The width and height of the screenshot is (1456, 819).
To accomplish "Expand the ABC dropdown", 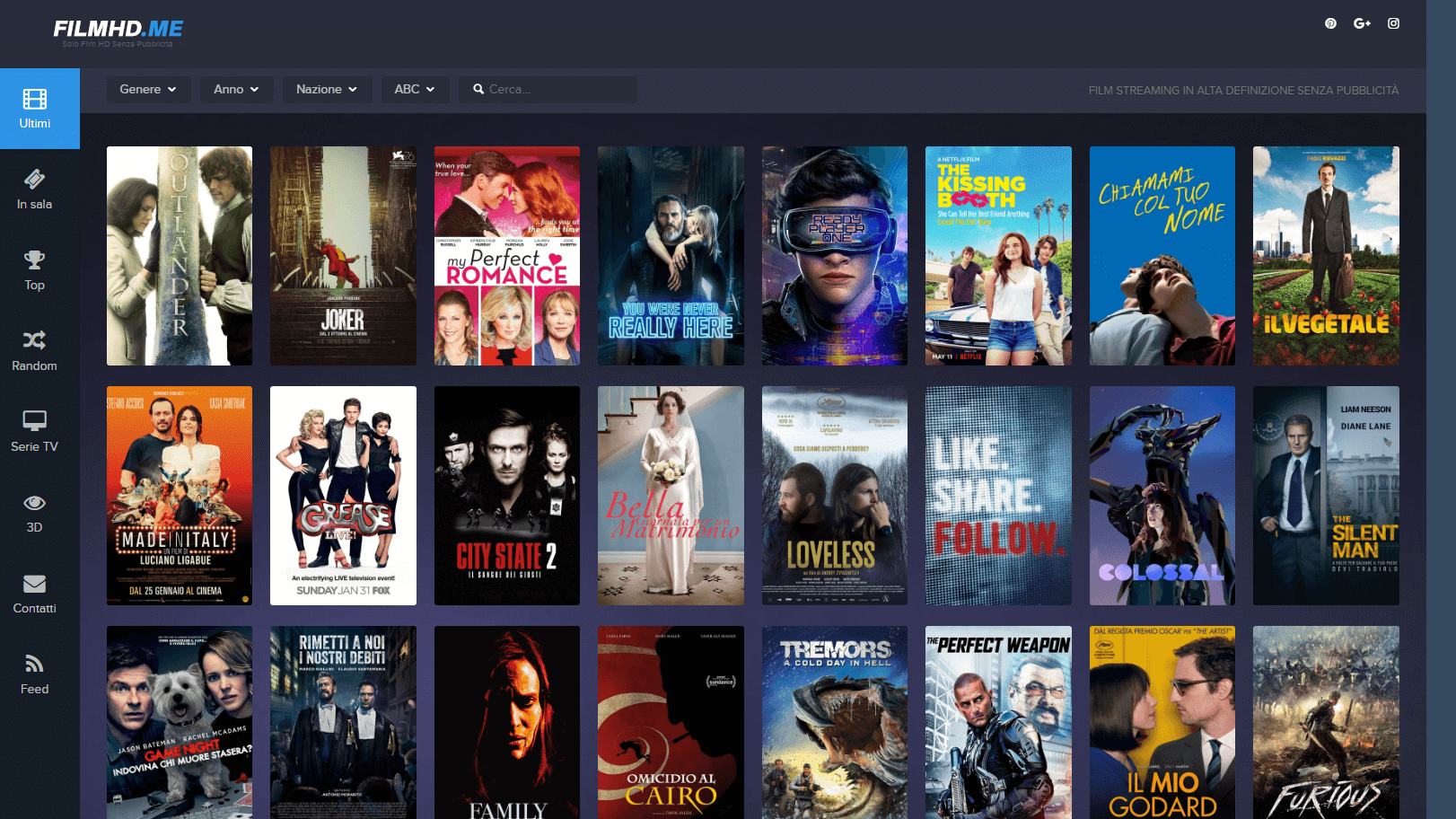I will pyautogui.click(x=415, y=89).
